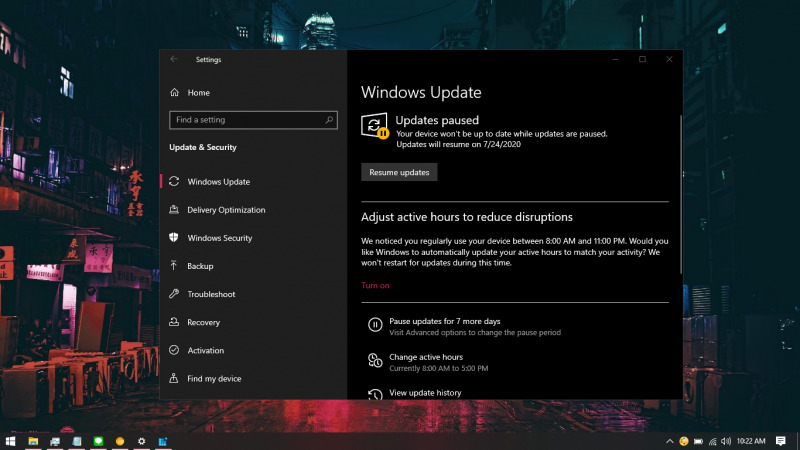The width and height of the screenshot is (800, 450).
Task: Click the back arrow in Settings
Action: click(x=174, y=59)
